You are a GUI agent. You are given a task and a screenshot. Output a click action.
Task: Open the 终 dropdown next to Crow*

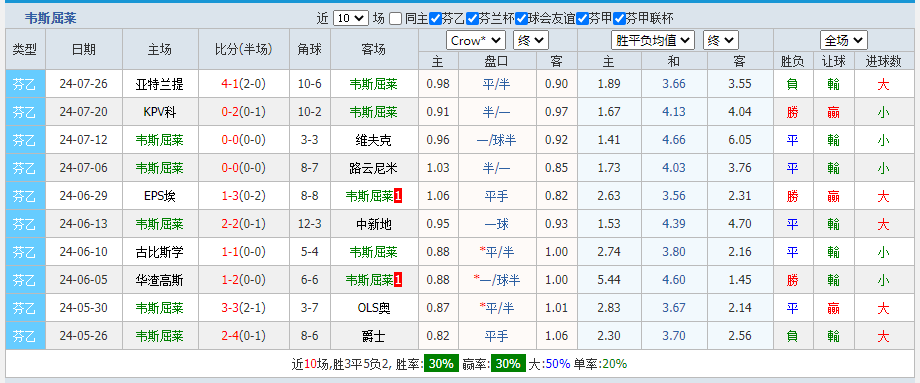coord(531,40)
